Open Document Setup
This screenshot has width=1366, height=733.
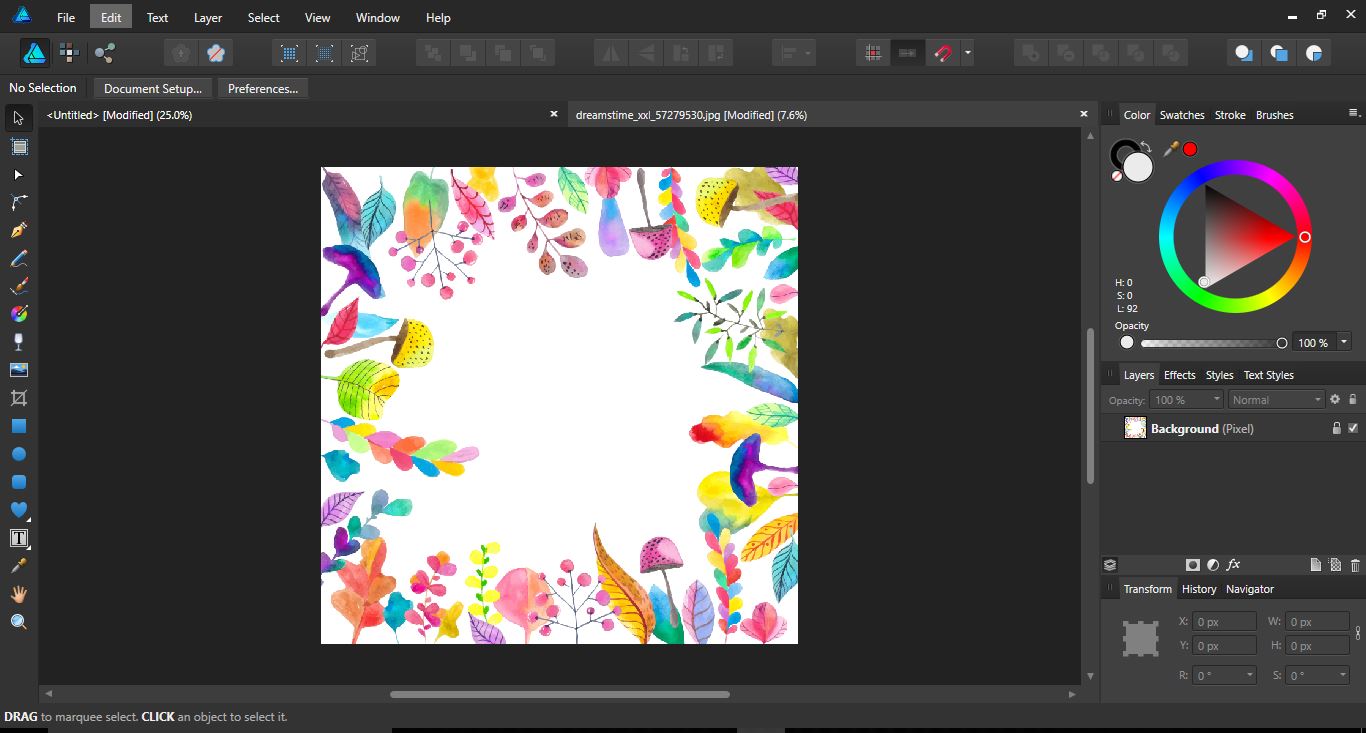tap(152, 88)
